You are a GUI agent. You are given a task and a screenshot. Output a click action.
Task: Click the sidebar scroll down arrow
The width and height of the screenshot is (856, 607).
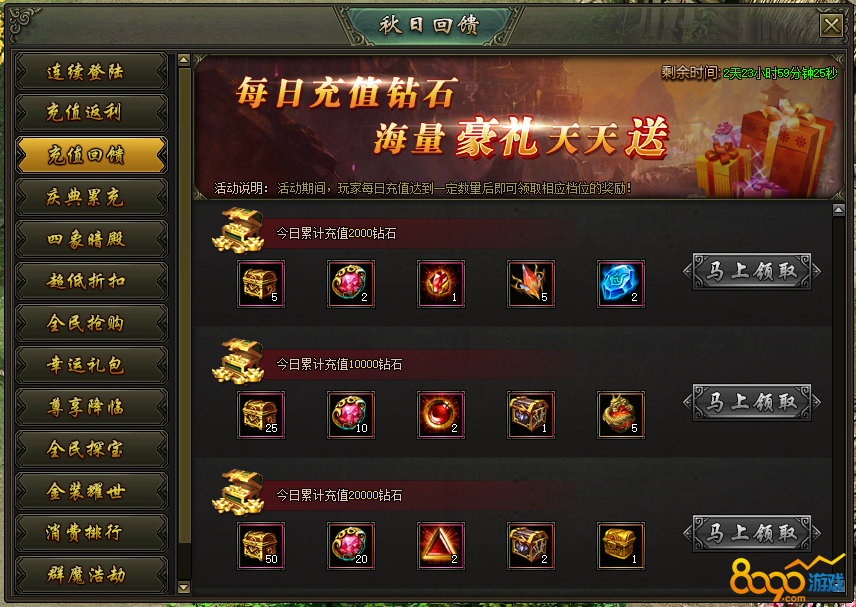point(184,587)
